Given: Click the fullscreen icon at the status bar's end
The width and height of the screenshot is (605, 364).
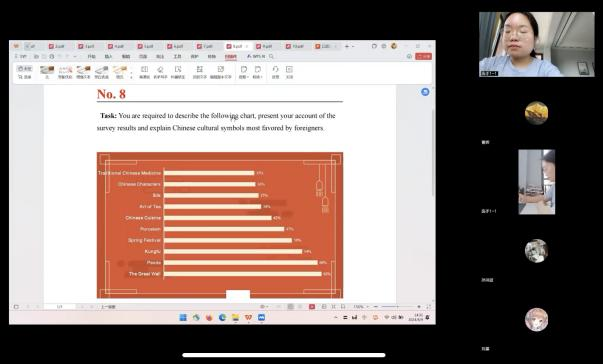Looking at the screenshot, I should tap(429, 306).
